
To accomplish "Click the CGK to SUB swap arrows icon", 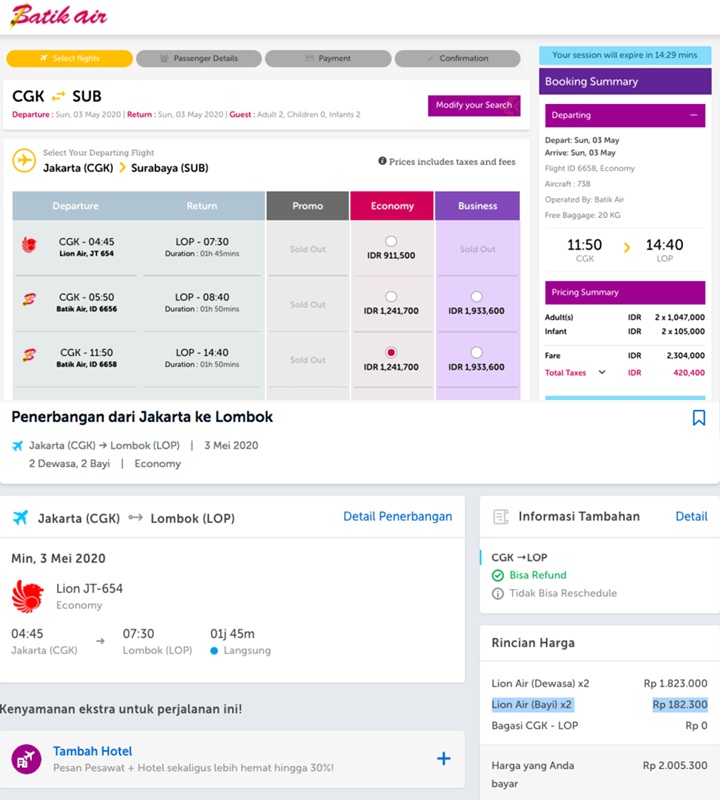I will (x=59, y=96).
